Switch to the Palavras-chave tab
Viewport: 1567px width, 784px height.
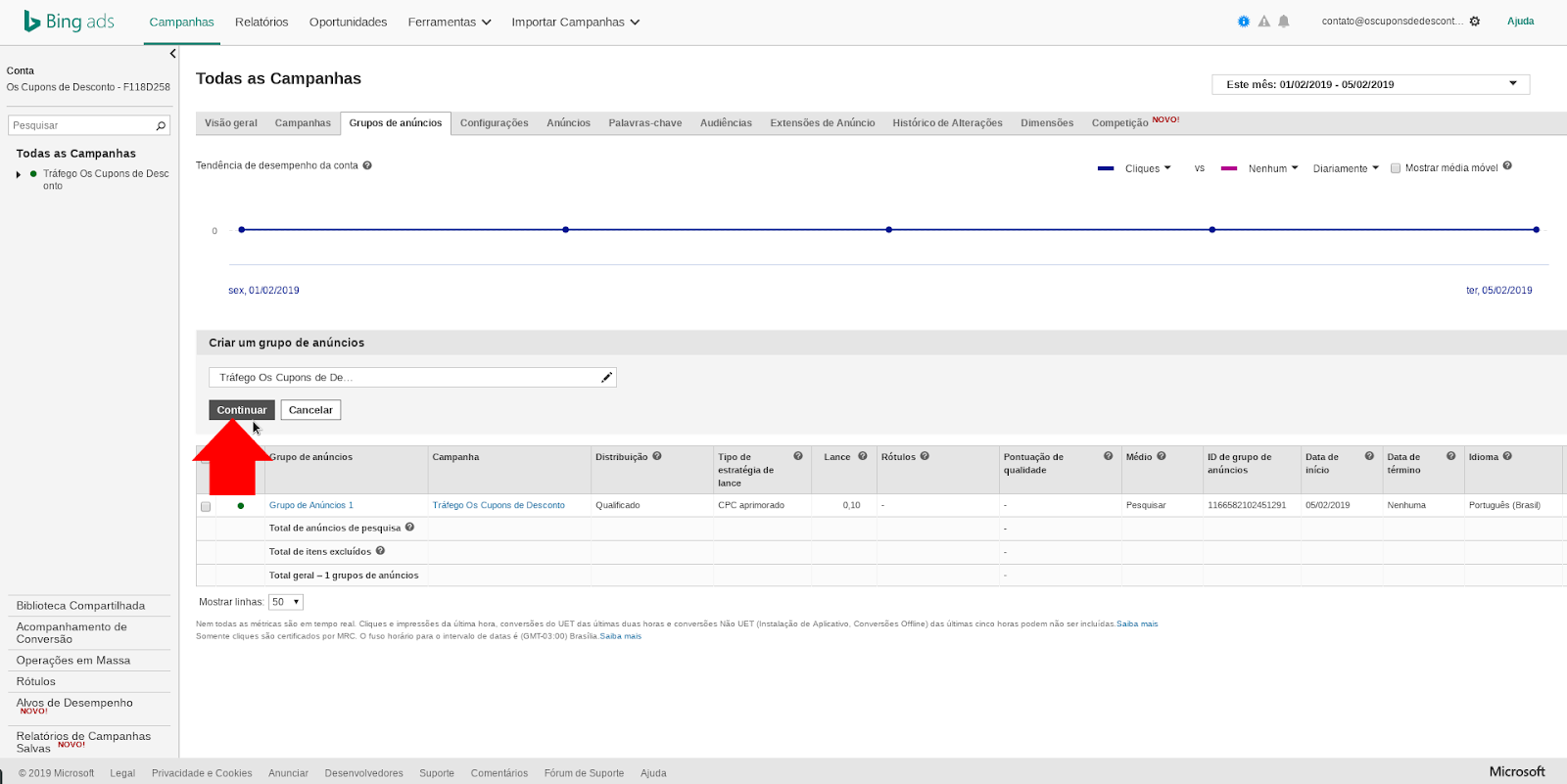click(x=644, y=123)
